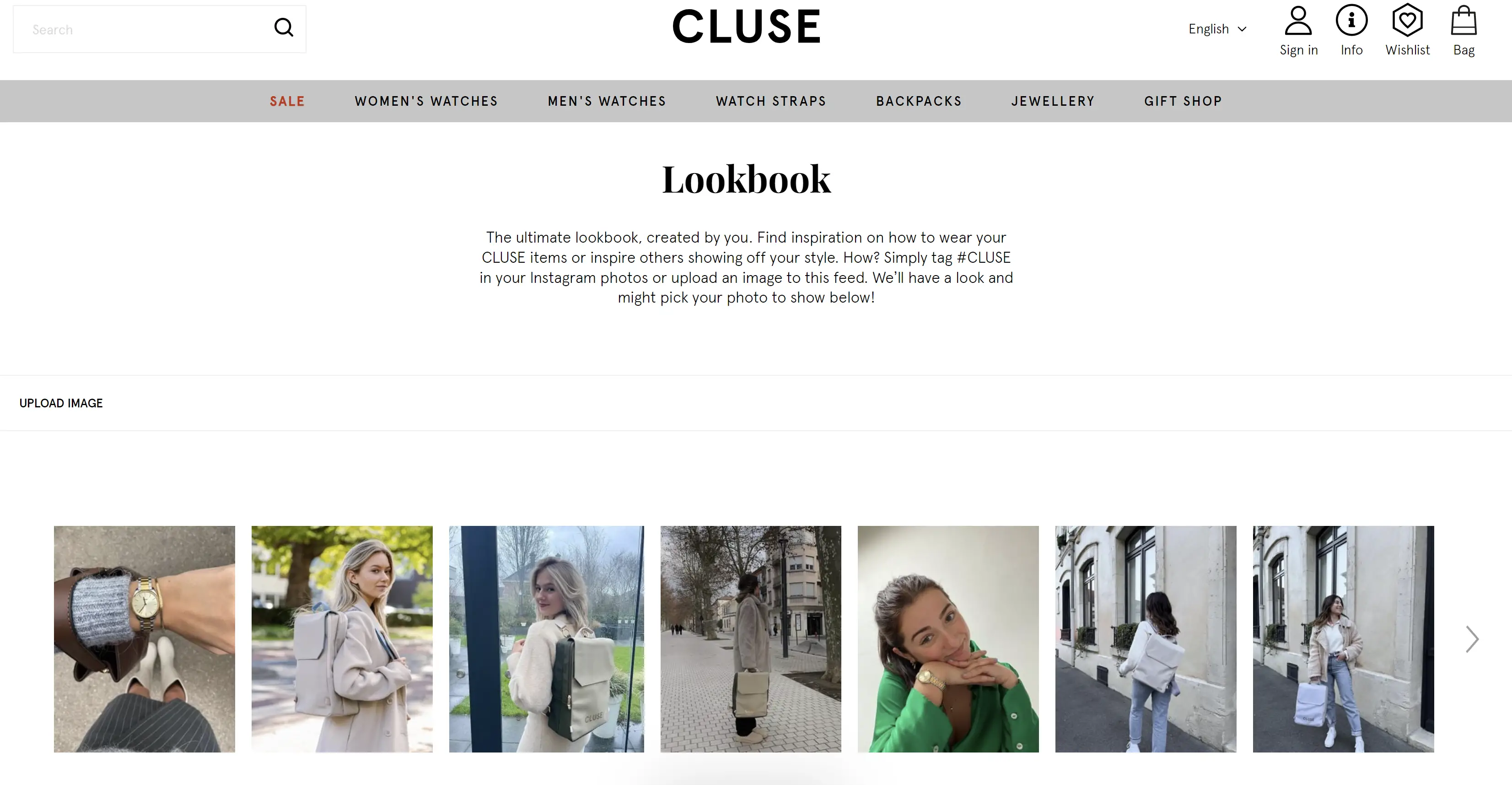
Task: Click the MEN'S WATCHES navigation tab
Action: click(608, 101)
